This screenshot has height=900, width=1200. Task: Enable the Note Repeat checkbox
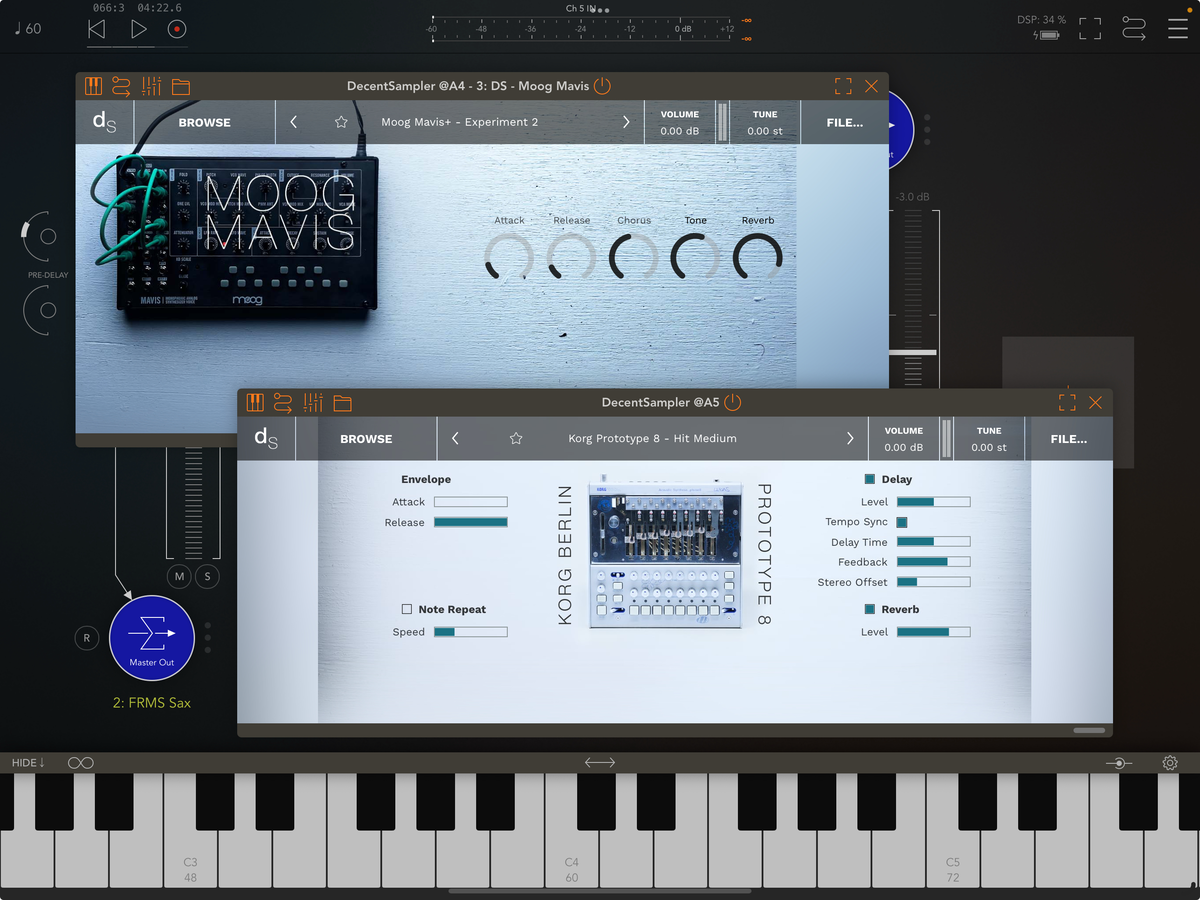tap(407, 609)
